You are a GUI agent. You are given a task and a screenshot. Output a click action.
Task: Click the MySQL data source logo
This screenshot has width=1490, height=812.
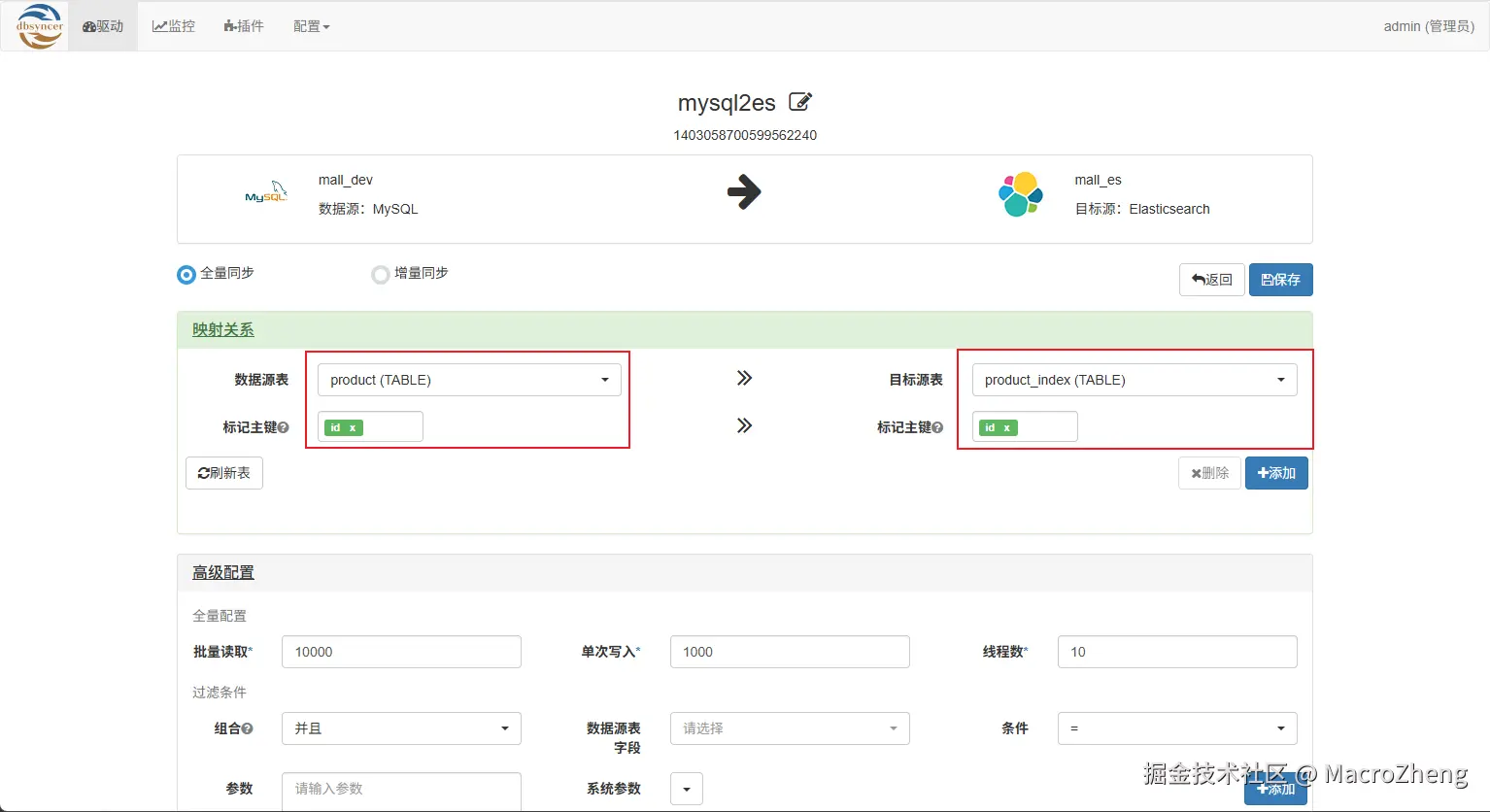266,192
